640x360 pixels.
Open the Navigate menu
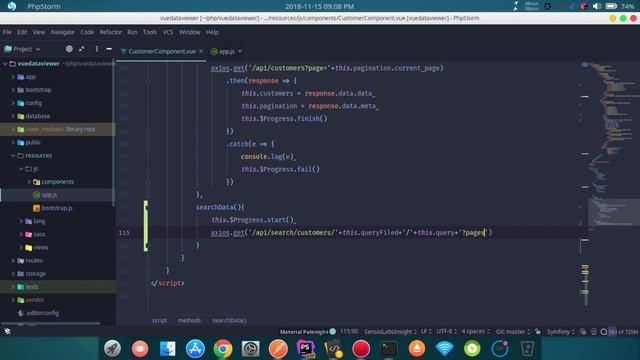62,32
